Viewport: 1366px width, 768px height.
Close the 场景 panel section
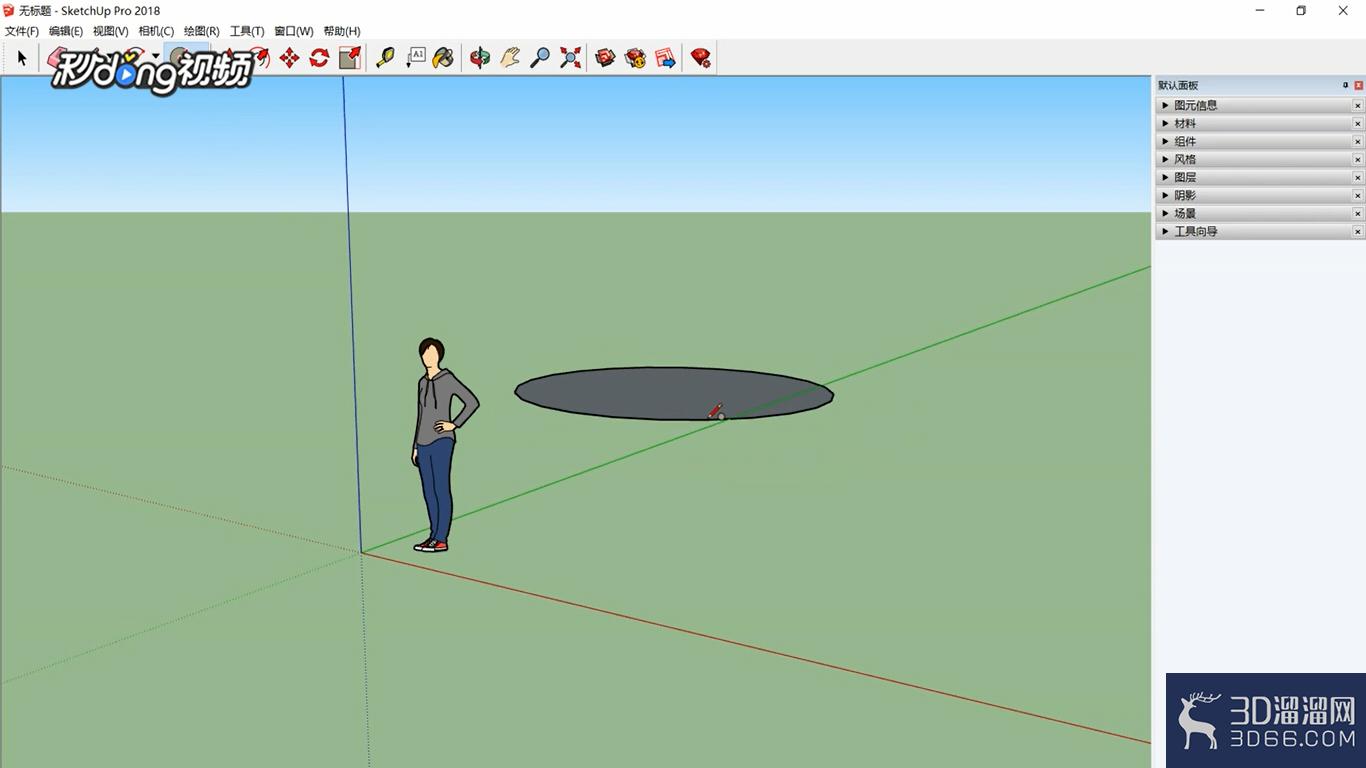(x=1358, y=213)
